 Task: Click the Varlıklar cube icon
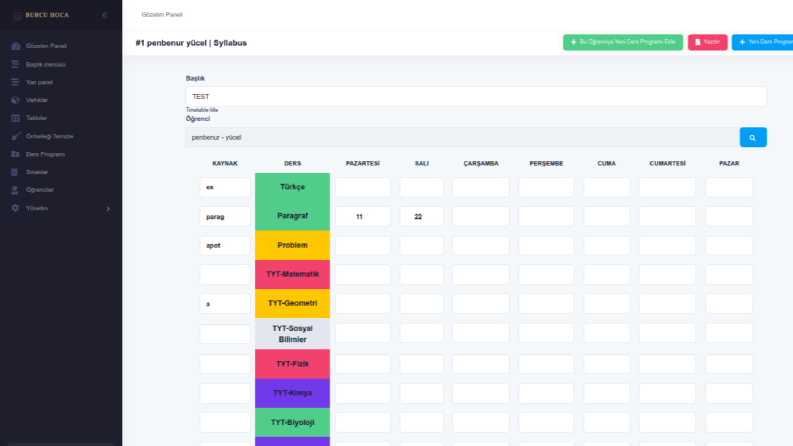[x=16, y=100]
